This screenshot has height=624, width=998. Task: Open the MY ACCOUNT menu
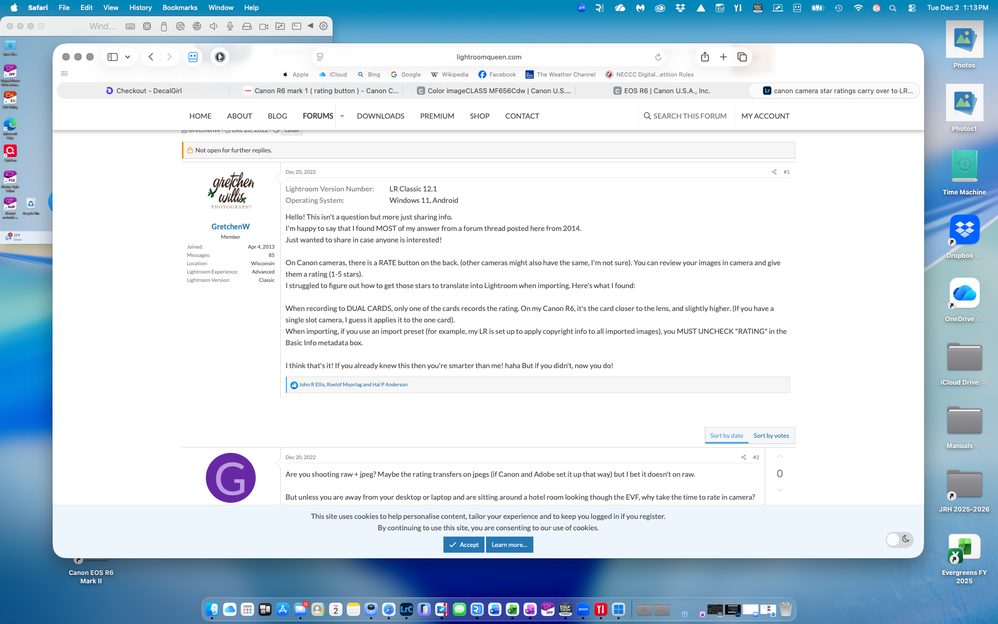tap(765, 116)
